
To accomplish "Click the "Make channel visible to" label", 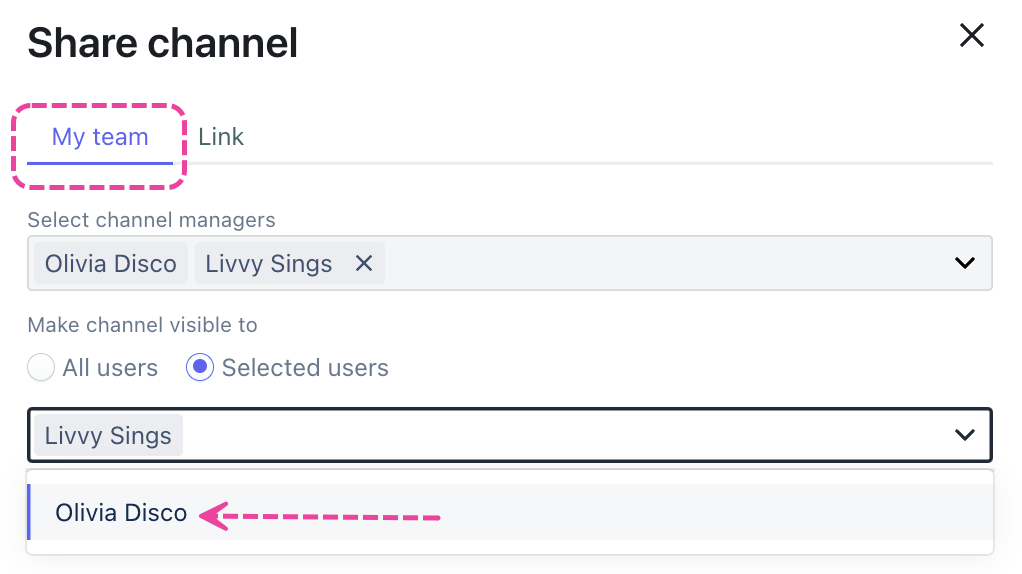I will click(142, 325).
